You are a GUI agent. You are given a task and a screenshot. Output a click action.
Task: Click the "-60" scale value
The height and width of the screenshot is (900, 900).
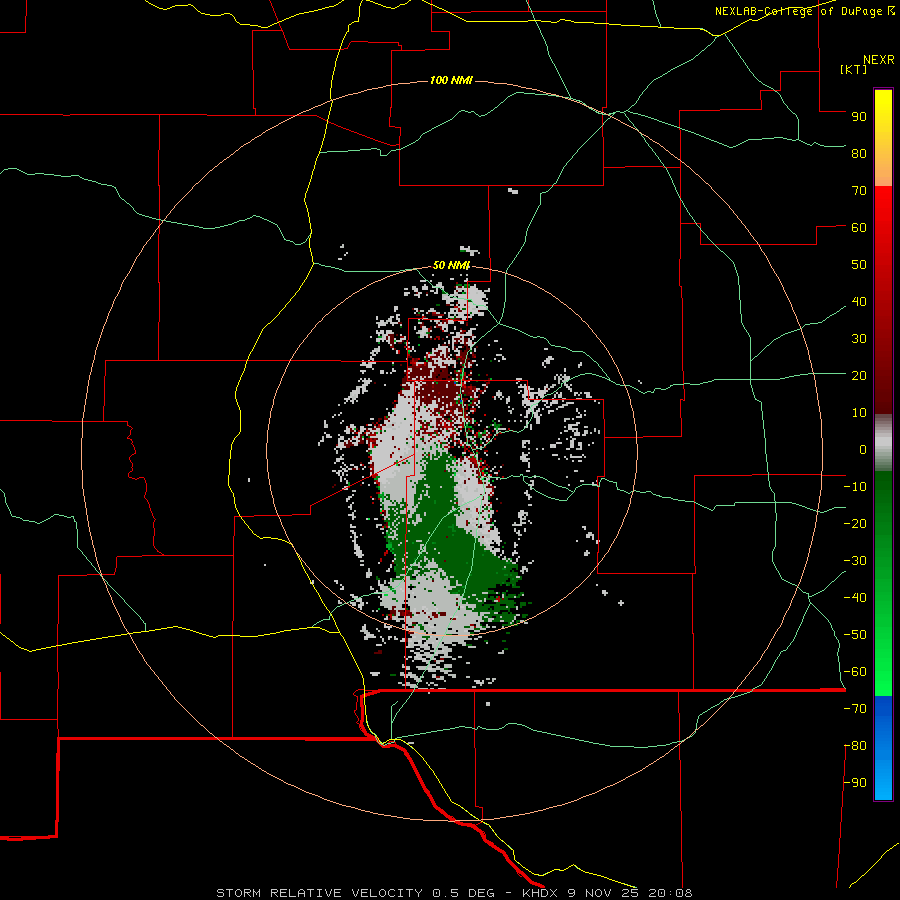click(855, 672)
